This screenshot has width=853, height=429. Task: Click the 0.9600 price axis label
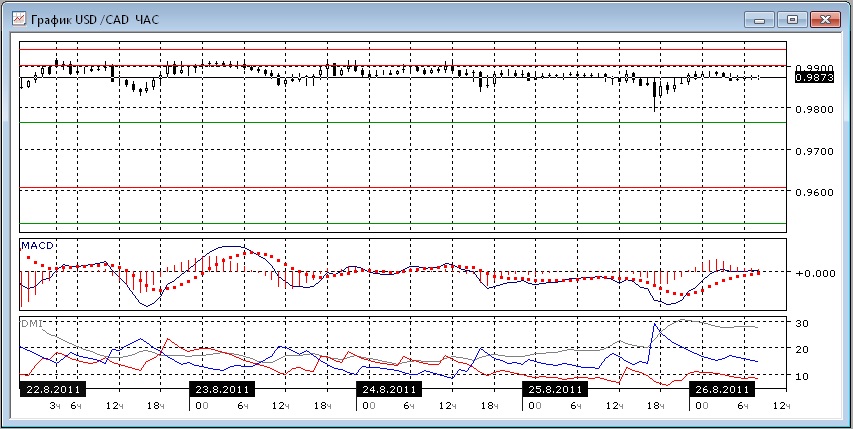pyautogui.click(x=814, y=192)
